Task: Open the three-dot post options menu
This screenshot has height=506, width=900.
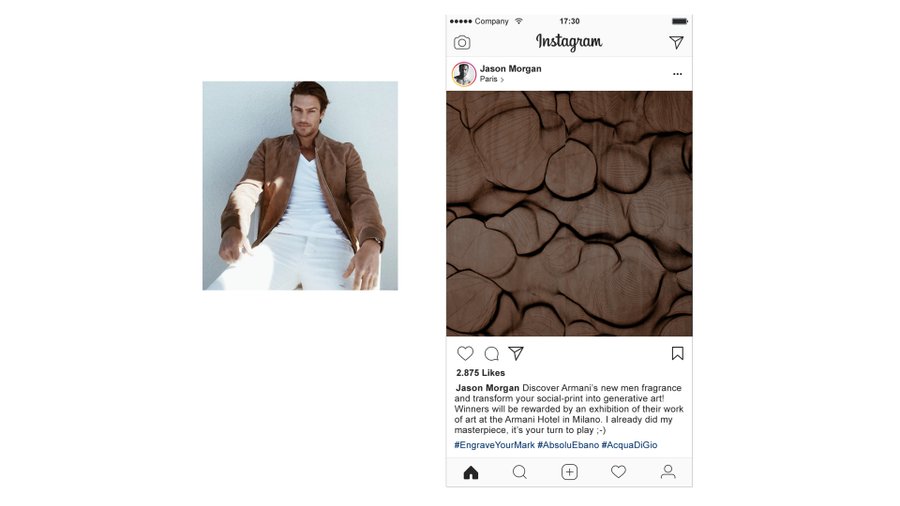Action: [677, 74]
